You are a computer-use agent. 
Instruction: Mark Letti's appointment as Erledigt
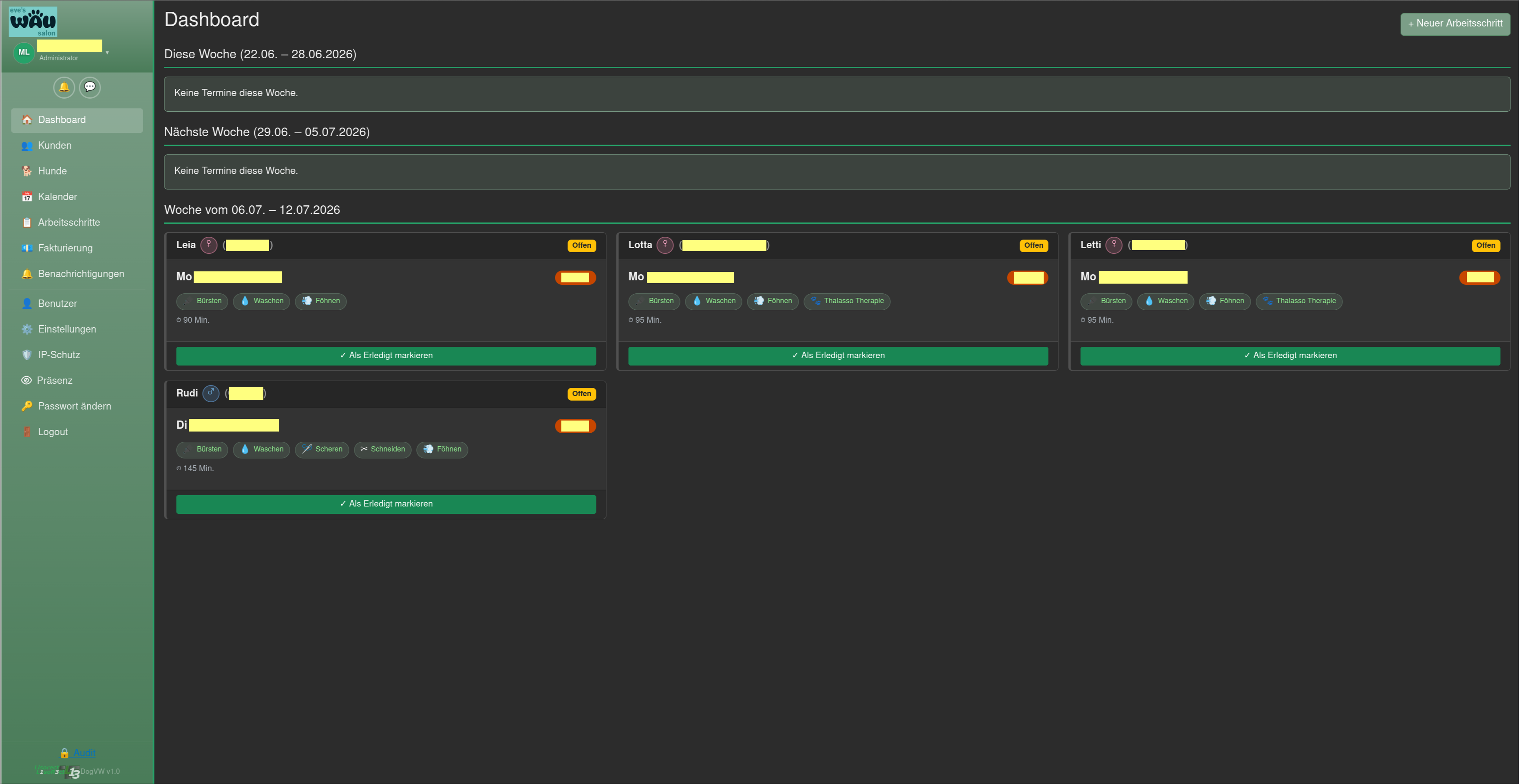point(1289,355)
